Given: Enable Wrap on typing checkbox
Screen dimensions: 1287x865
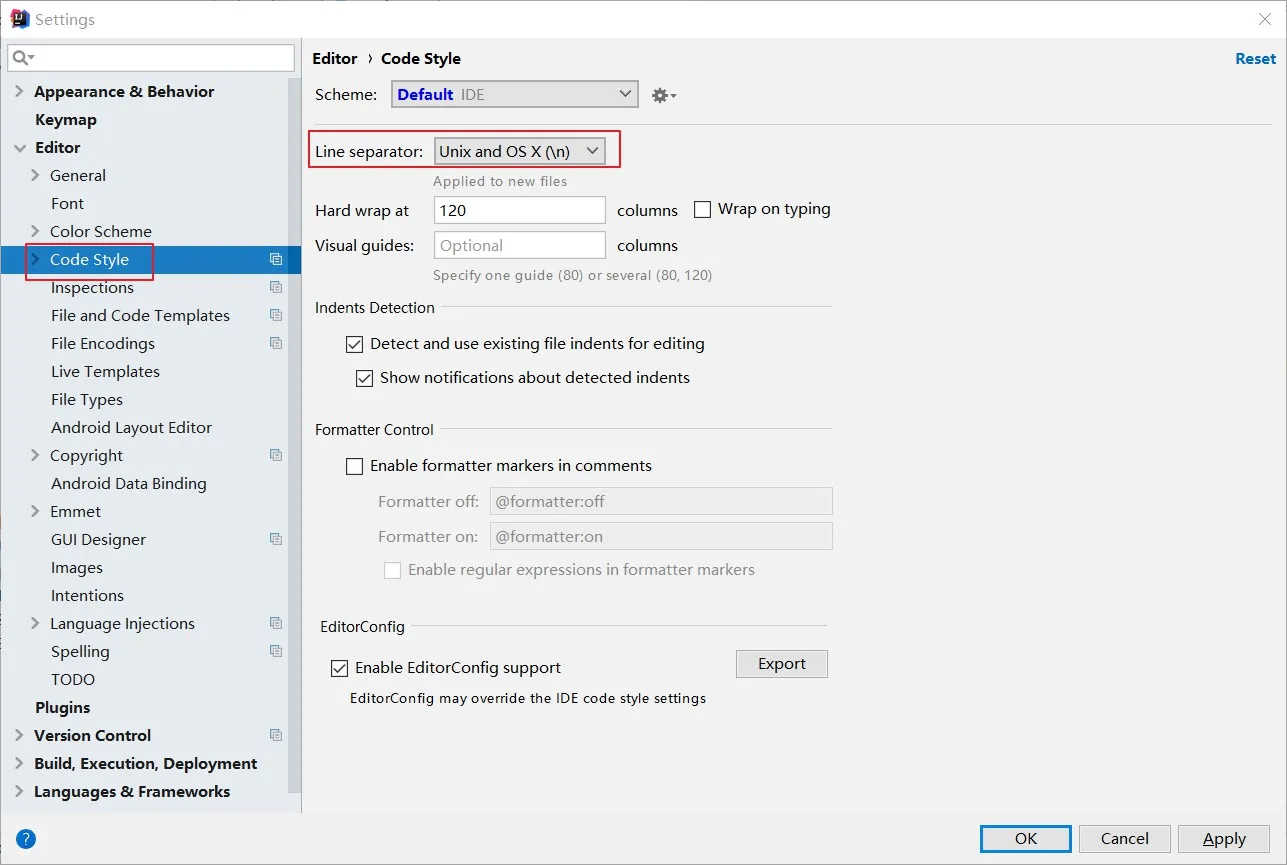Looking at the screenshot, I should [x=703, y=210].
